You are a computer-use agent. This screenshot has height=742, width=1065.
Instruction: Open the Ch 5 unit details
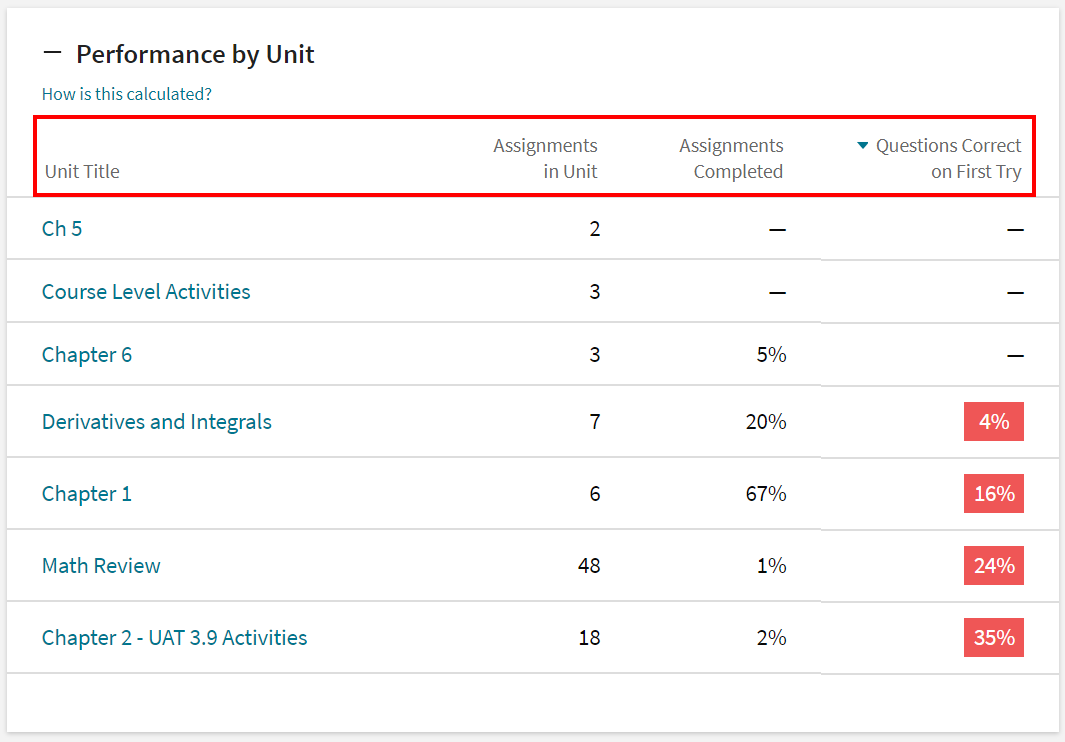point(62,228)
